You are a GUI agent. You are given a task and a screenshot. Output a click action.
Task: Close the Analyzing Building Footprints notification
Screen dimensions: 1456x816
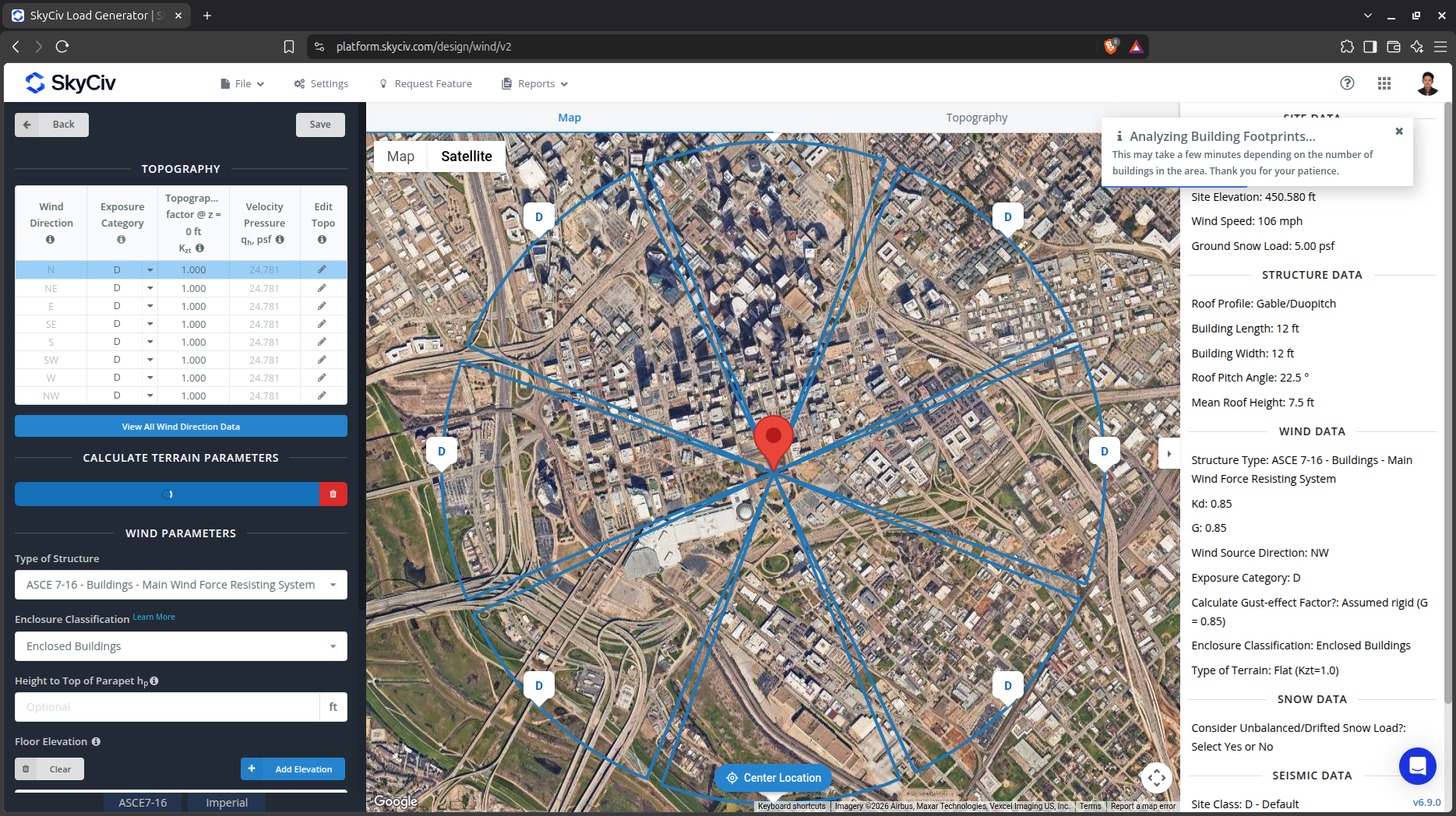click(x=1399, y=131)
